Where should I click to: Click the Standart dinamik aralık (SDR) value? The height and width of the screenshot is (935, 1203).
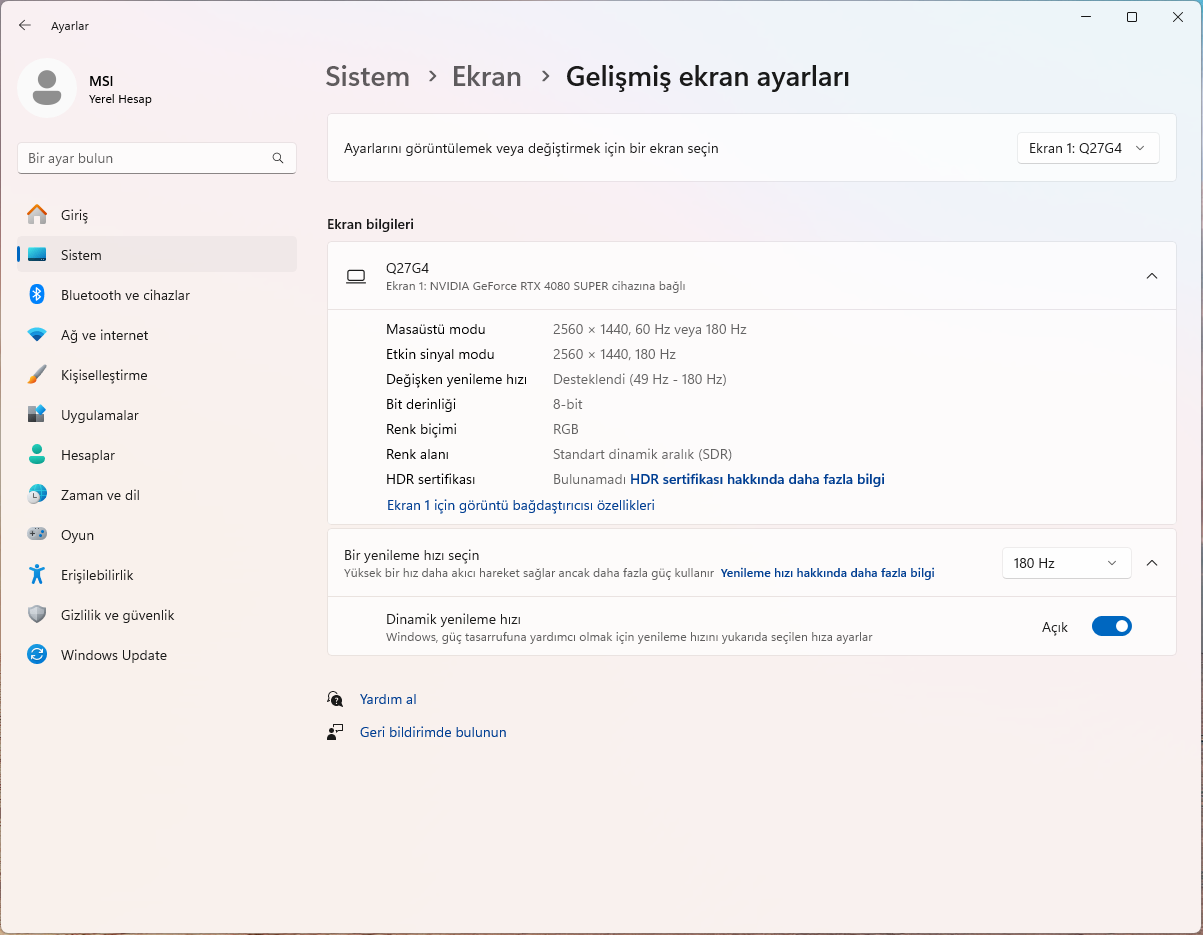click(642, 454)
